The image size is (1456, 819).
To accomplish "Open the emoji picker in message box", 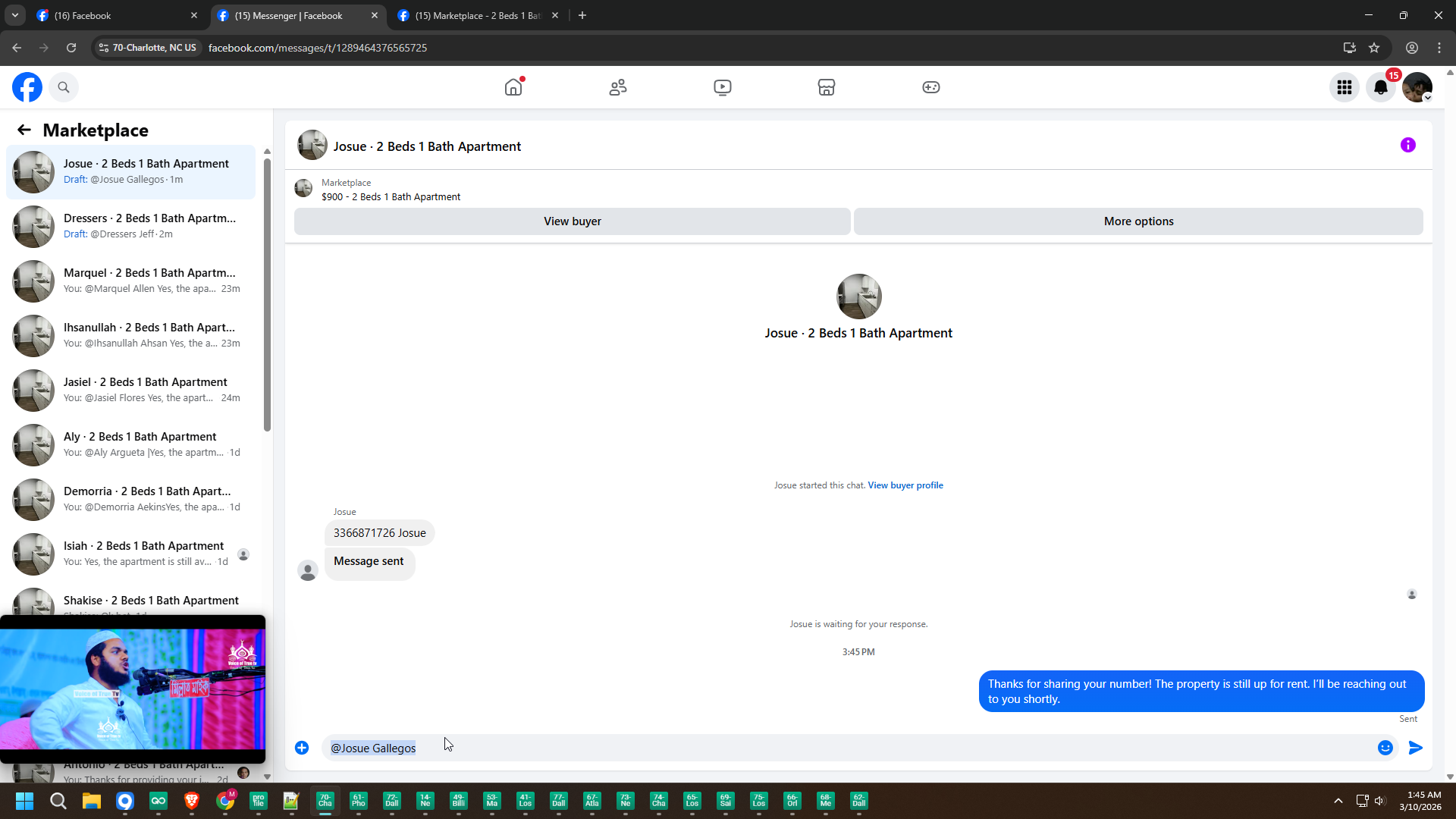I will [x=1385, y=748].
